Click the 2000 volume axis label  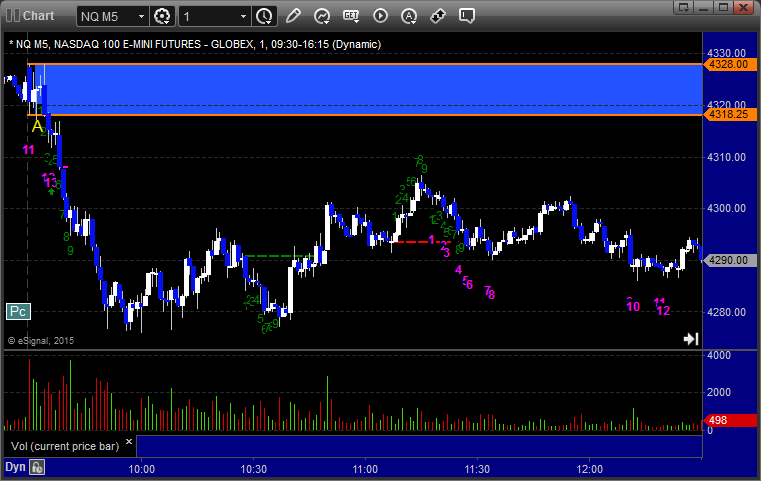[x=719, y=392]
